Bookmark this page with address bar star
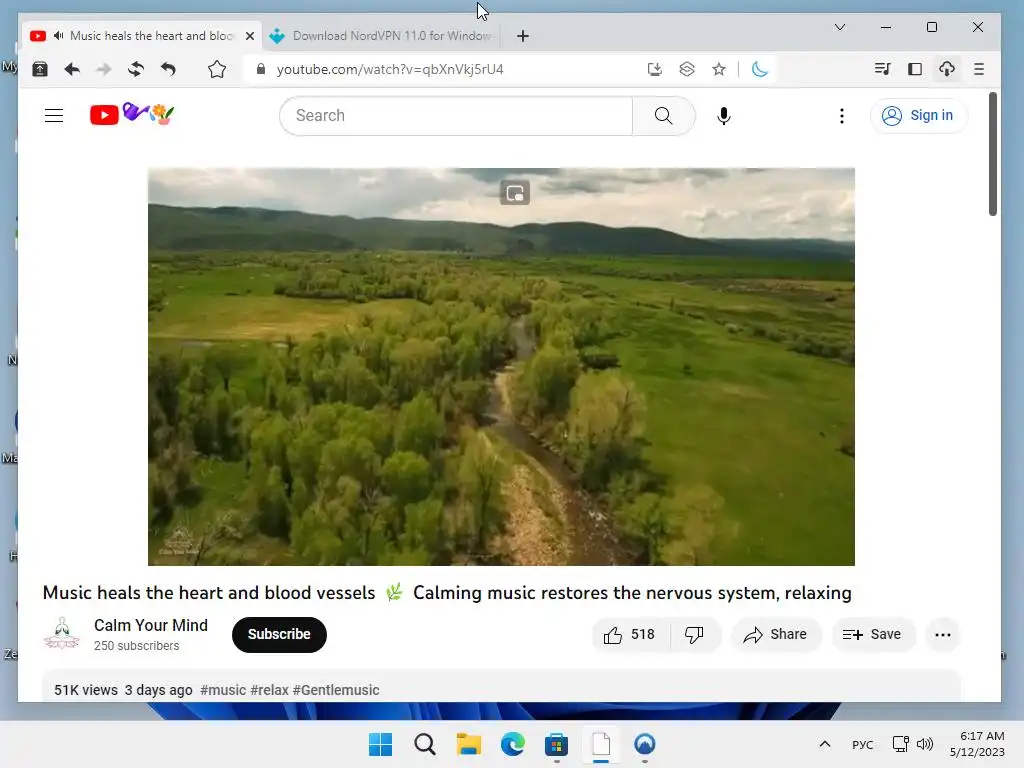The width and height of the screenshot is (1024, 768). pyautogui.click(x=719, y=69)
